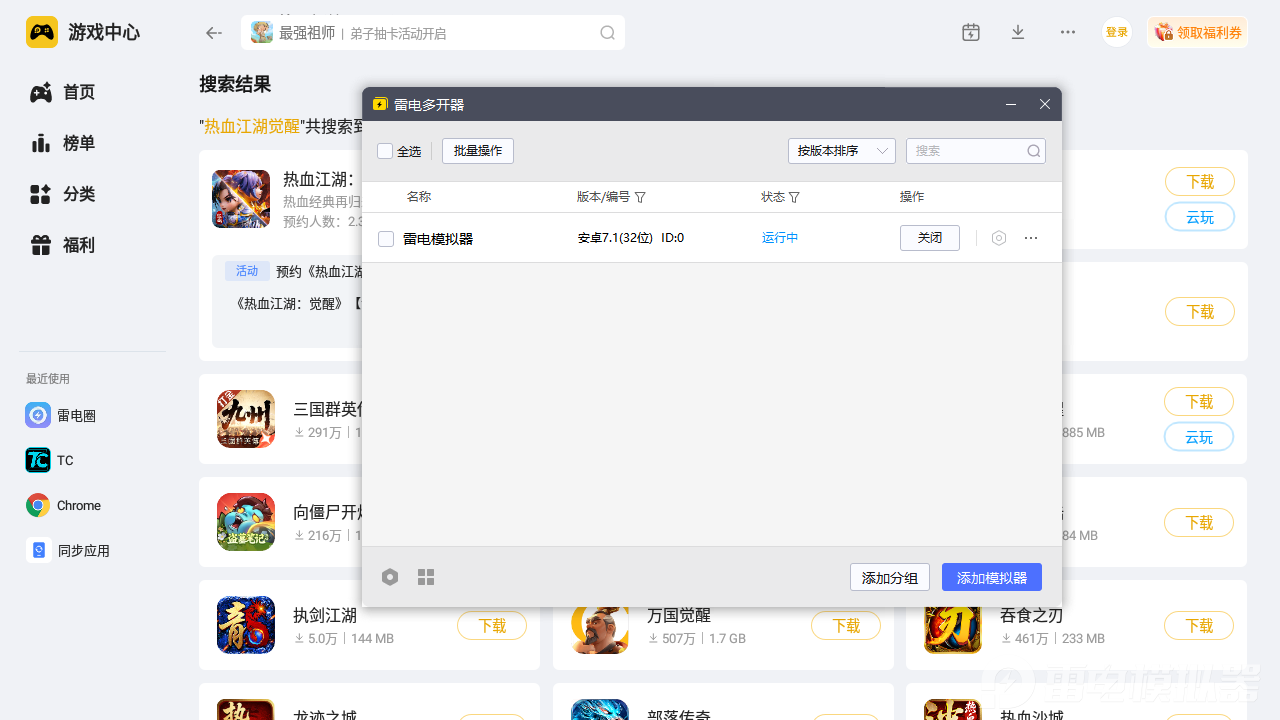1280x720 pixels.
Task: Open the download manager icon
Action: point(1018,32)
